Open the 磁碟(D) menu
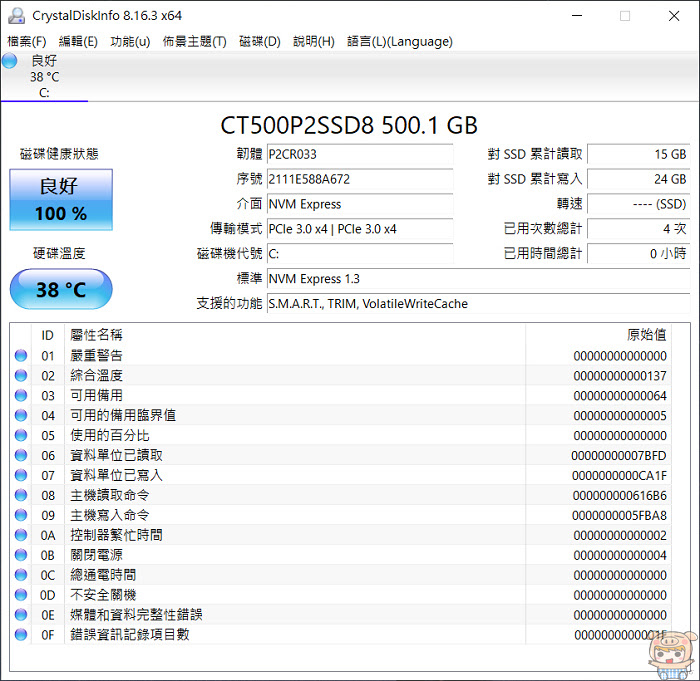The width and height of the screenshot is (700, 681). click(260, 42)
